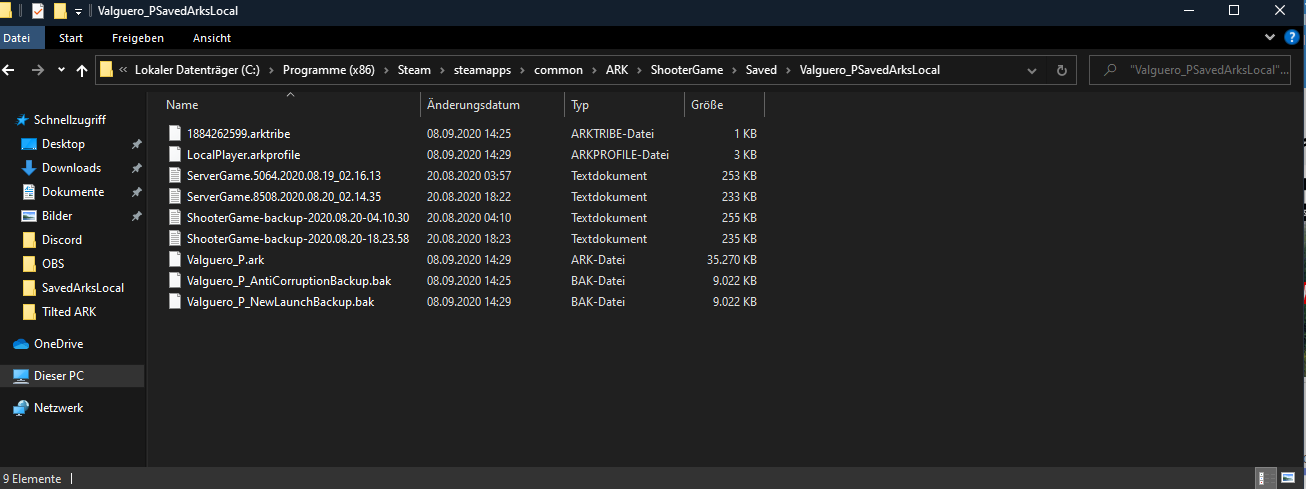Open the Discord folder in sidebar
The image size is (1306, 489).
[x=62, y=240]
